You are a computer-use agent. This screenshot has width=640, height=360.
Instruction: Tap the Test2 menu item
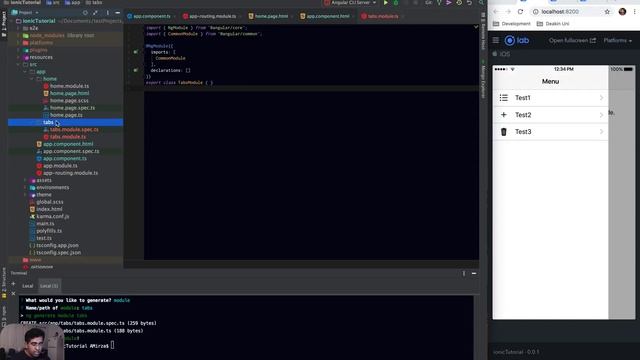550,115
